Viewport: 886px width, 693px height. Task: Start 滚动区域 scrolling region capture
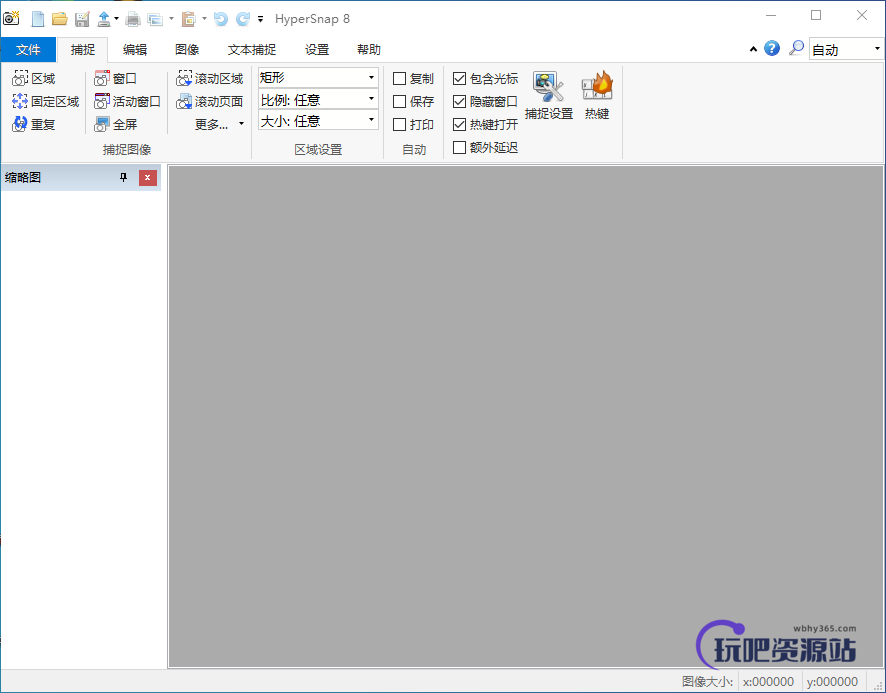[x=210, y=79]
